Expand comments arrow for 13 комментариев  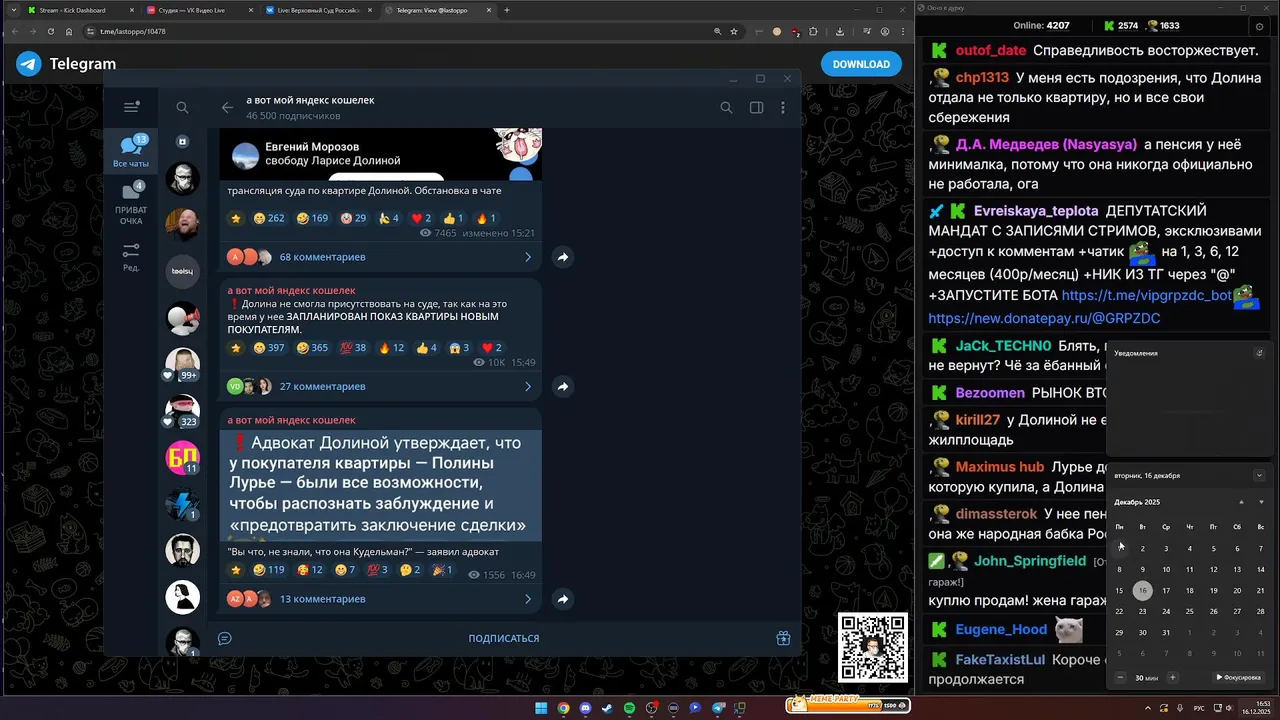pyautogui.click(x=528, y=599)
